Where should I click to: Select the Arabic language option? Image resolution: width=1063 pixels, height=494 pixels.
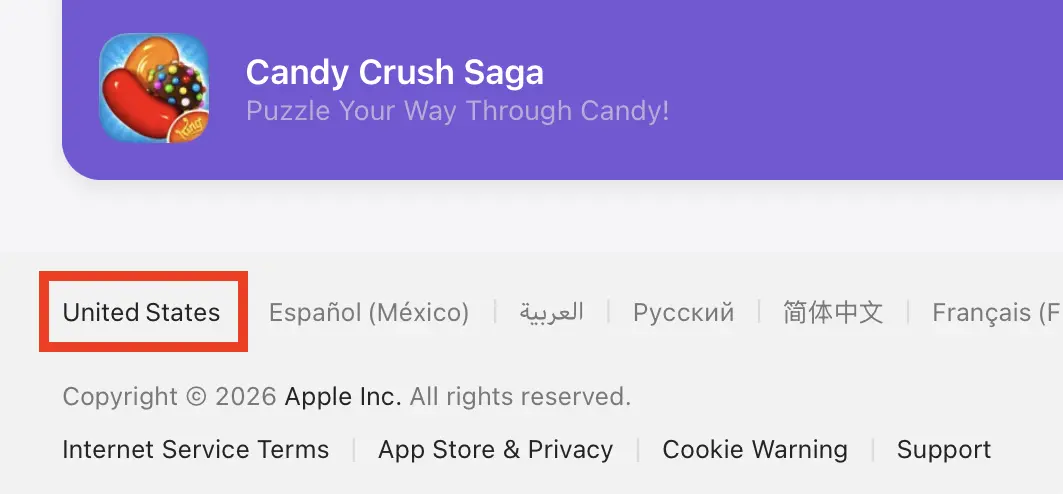tap(551, 313)
